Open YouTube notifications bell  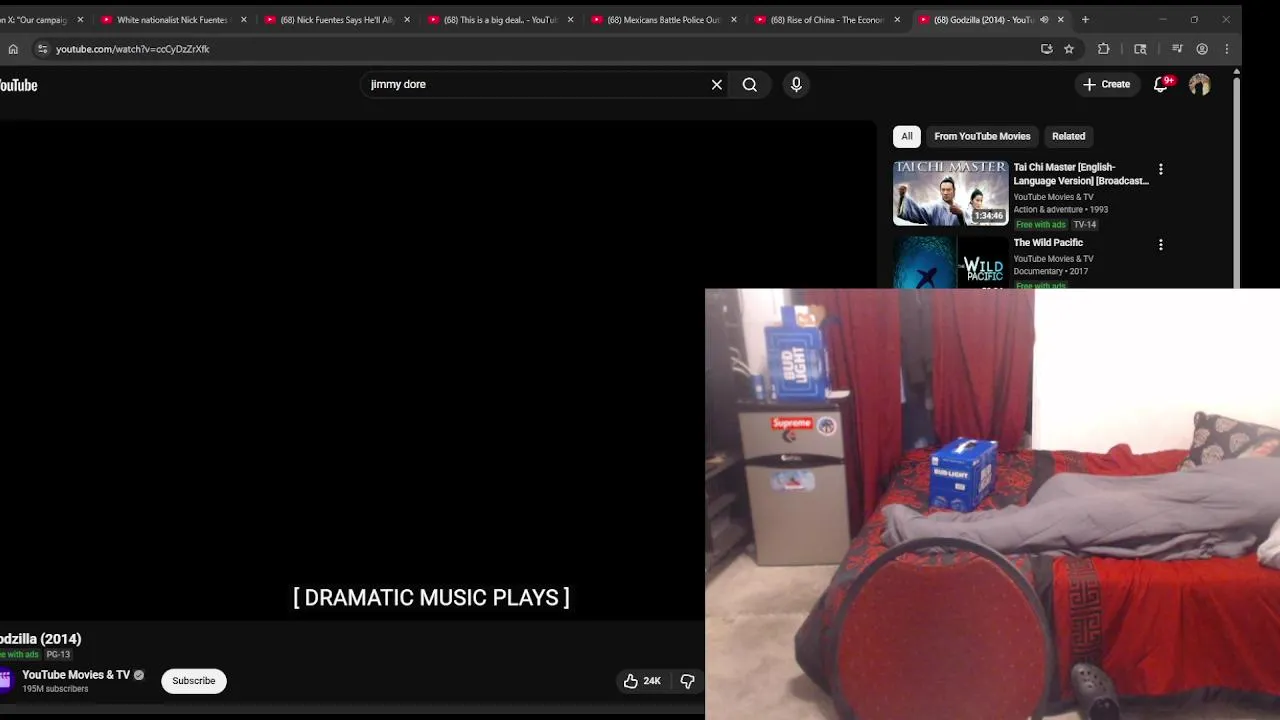(x=1161, y=84)
